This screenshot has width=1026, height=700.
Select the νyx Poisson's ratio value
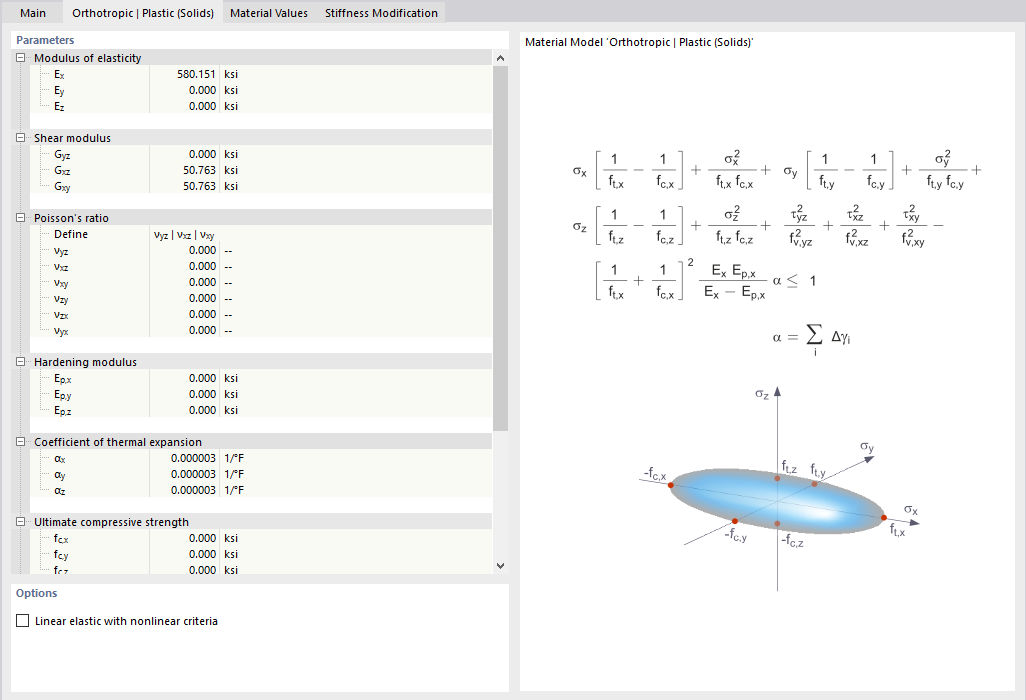[x=185, y=330]
